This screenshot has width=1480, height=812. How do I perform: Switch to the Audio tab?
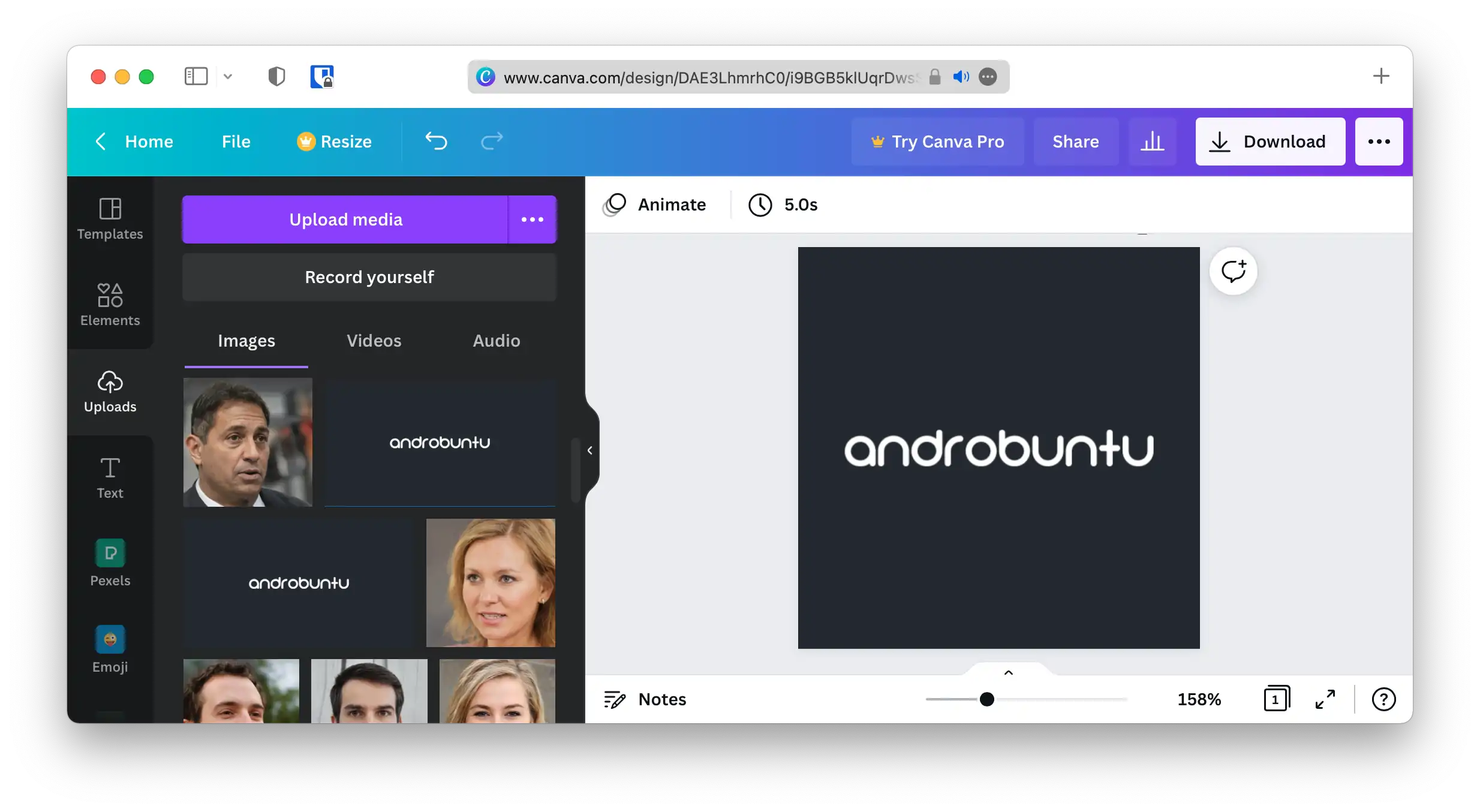[496, 341]
